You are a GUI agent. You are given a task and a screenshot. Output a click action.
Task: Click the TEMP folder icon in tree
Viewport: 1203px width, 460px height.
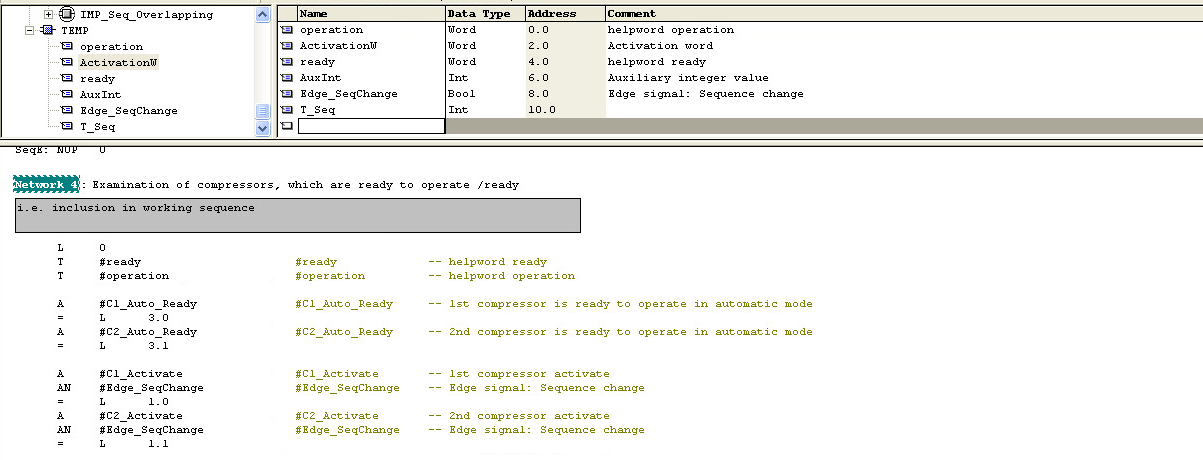pos(48,31)
